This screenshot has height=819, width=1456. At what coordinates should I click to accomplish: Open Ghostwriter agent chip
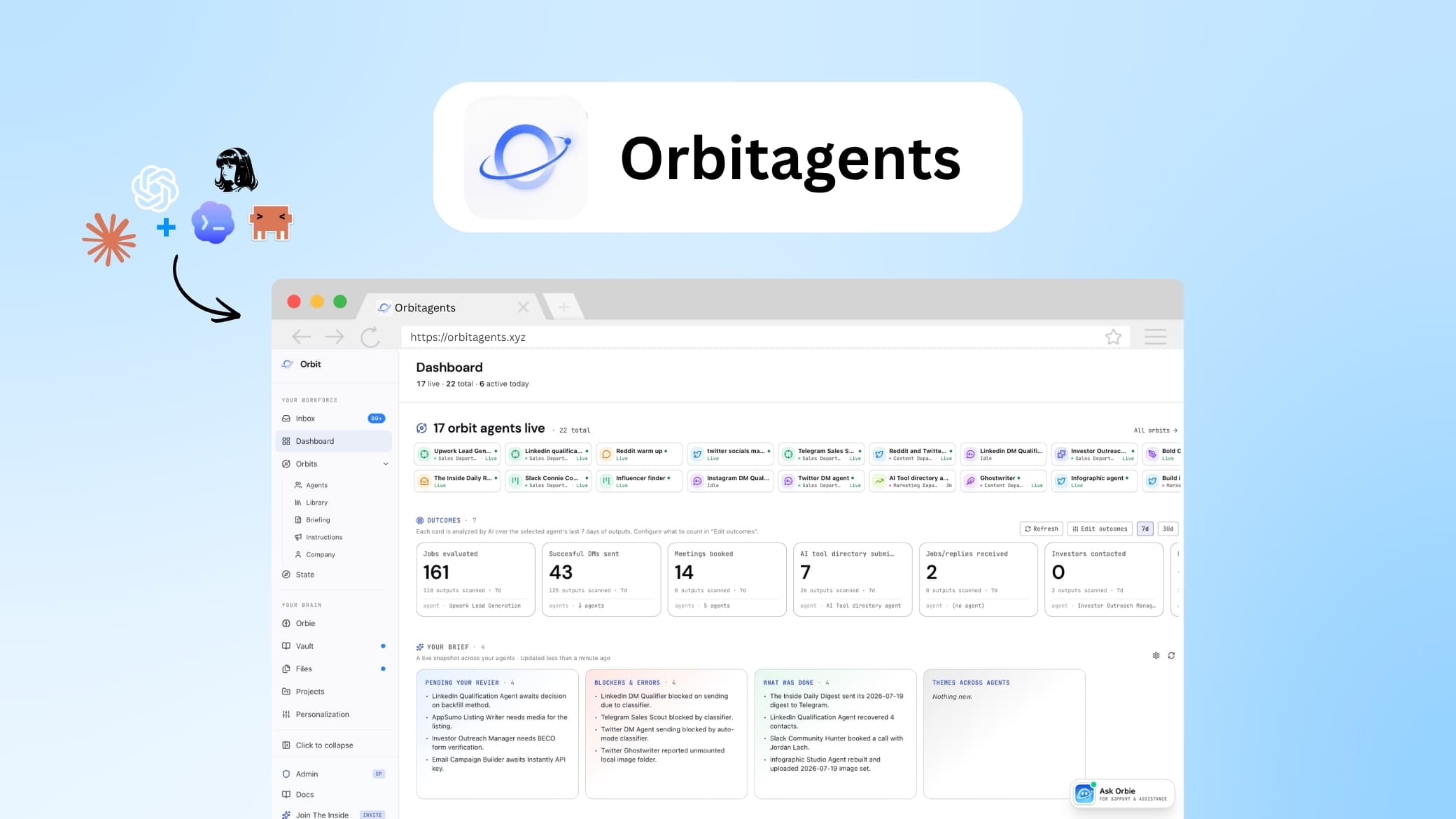pyautogui.click(x=1004, y=482)
